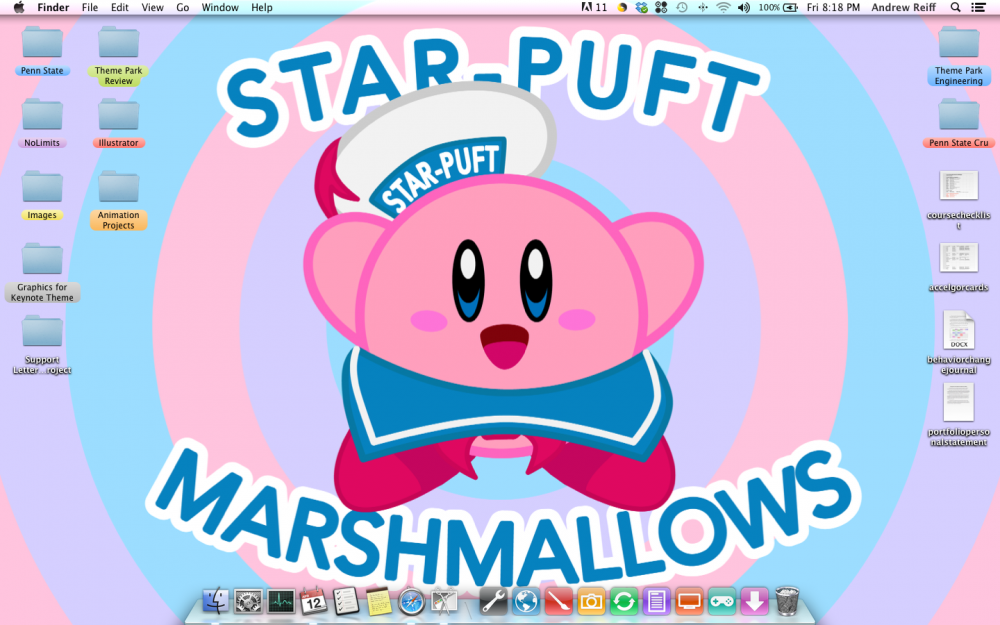
Task: Click the Wi-Fi icon in the menu bar
Action: click(x=722, y=7)
